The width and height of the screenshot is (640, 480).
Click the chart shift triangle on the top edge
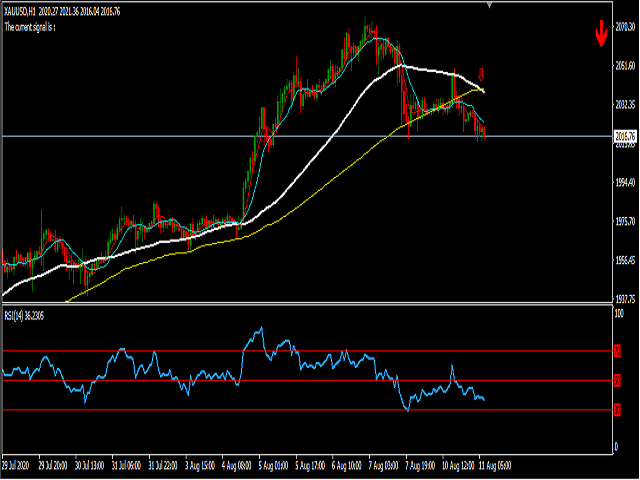point(489,5)
